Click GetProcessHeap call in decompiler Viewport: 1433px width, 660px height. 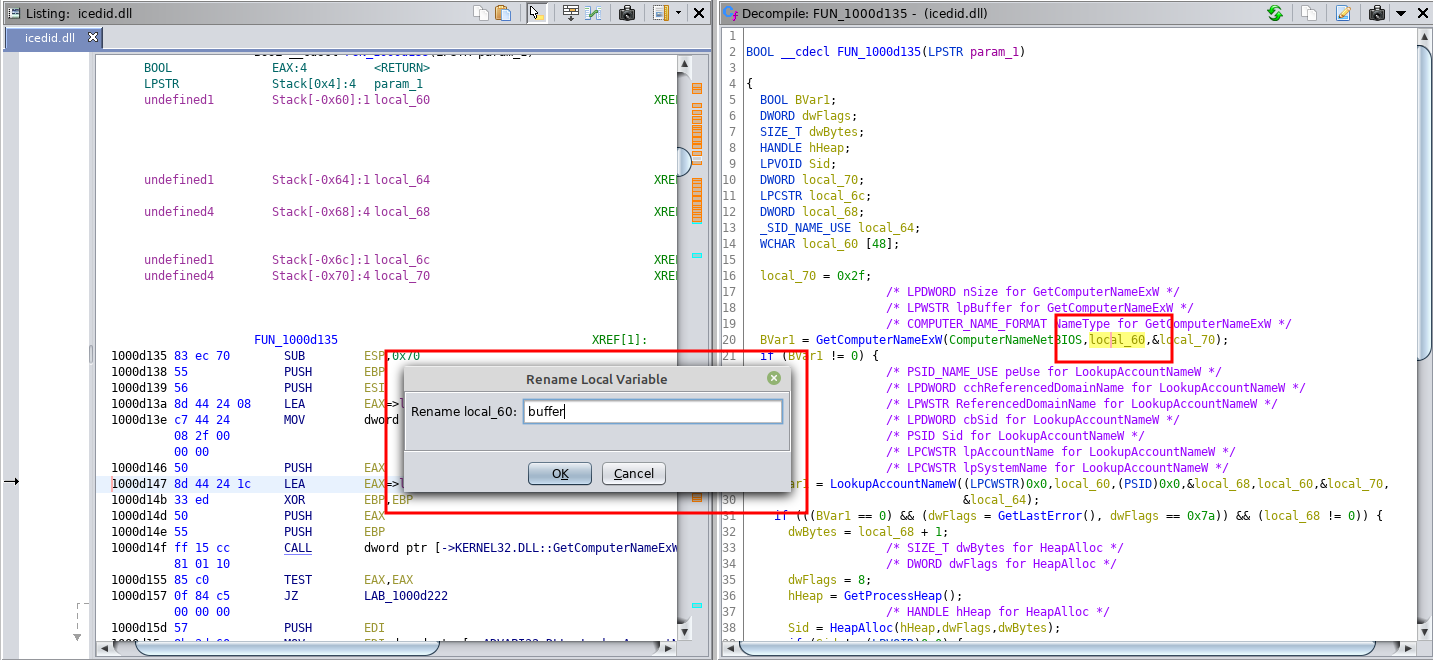point(893,596)
